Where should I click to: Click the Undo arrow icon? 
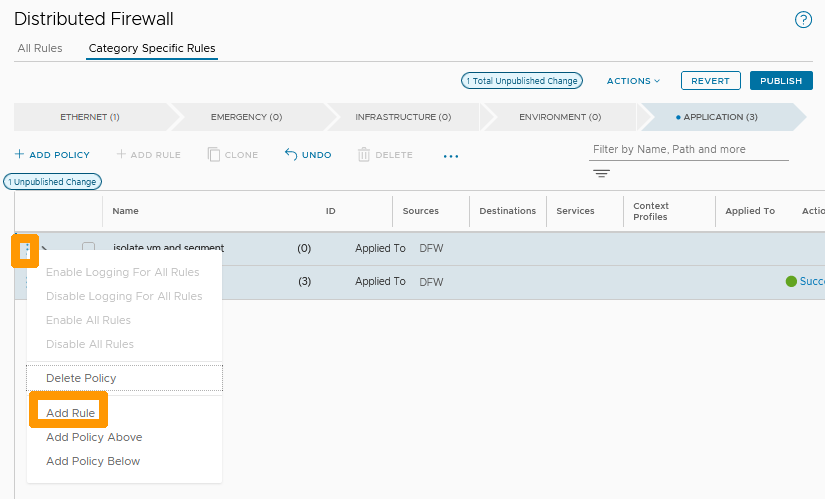[x=291, y=155]
